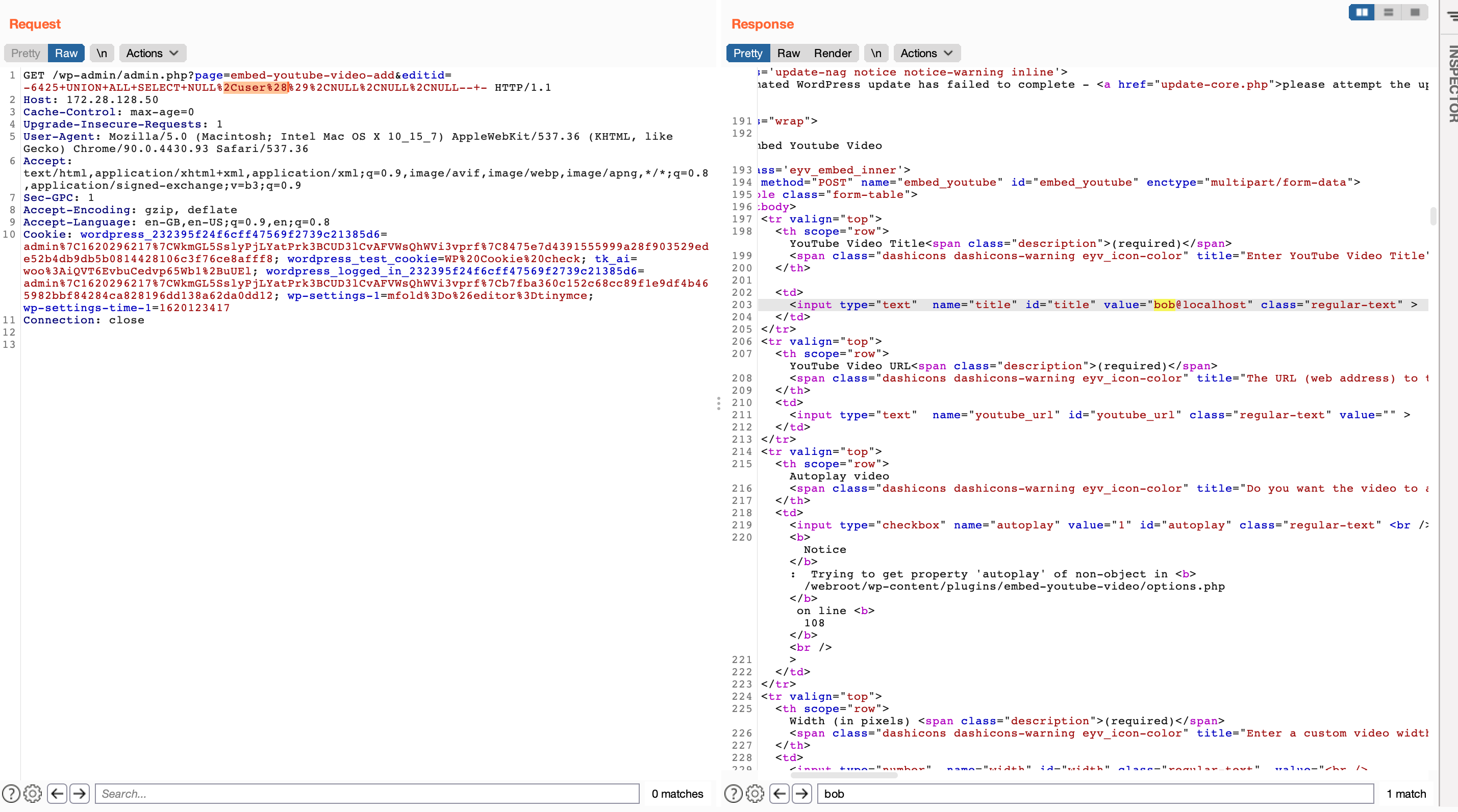Image resolution: width=1458 pixels, height=812 pixels.
Task: Open Response search settings gear
Action: tap(755, 793)
